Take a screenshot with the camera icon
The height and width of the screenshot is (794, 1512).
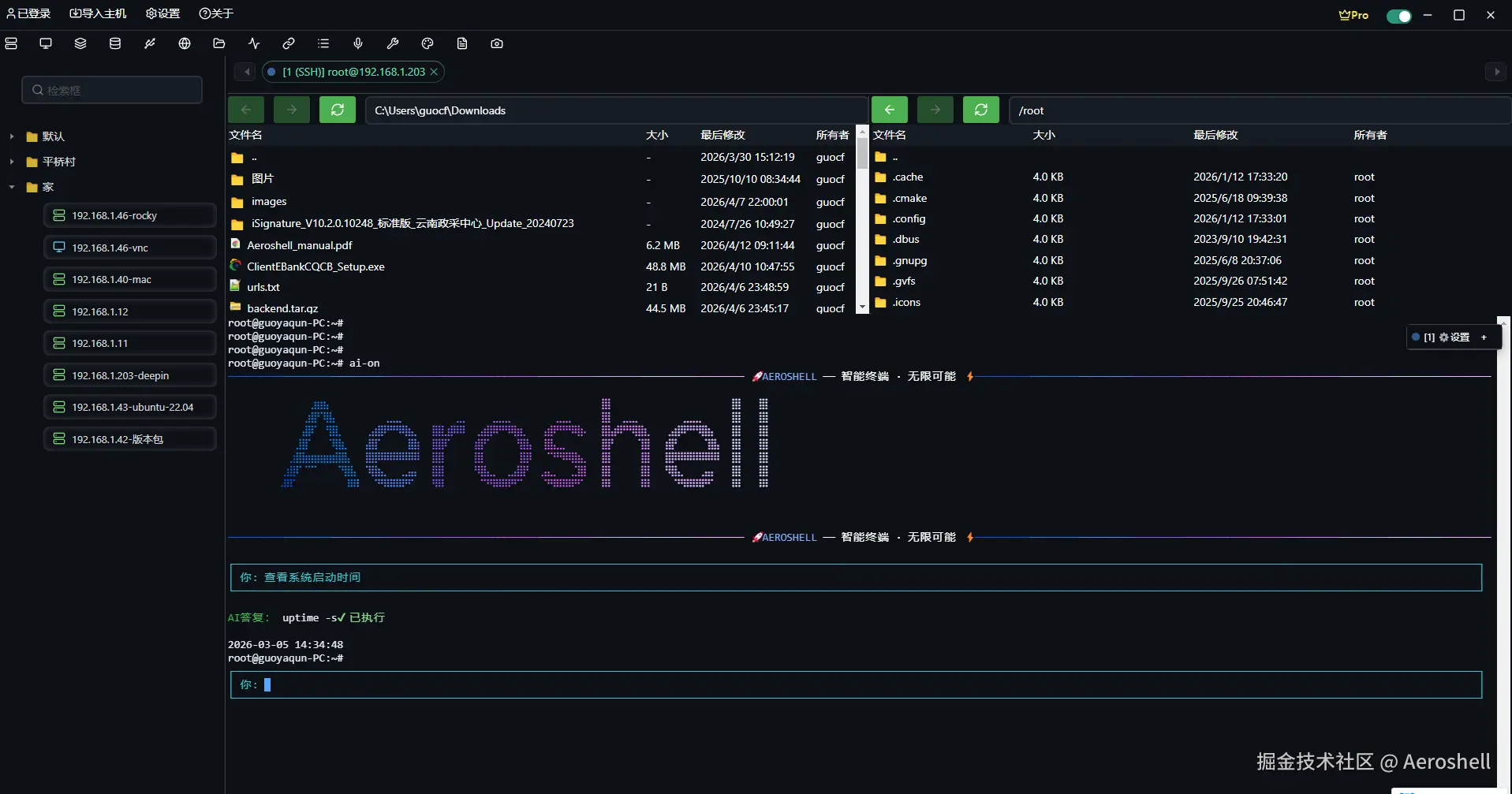(496, 43)
